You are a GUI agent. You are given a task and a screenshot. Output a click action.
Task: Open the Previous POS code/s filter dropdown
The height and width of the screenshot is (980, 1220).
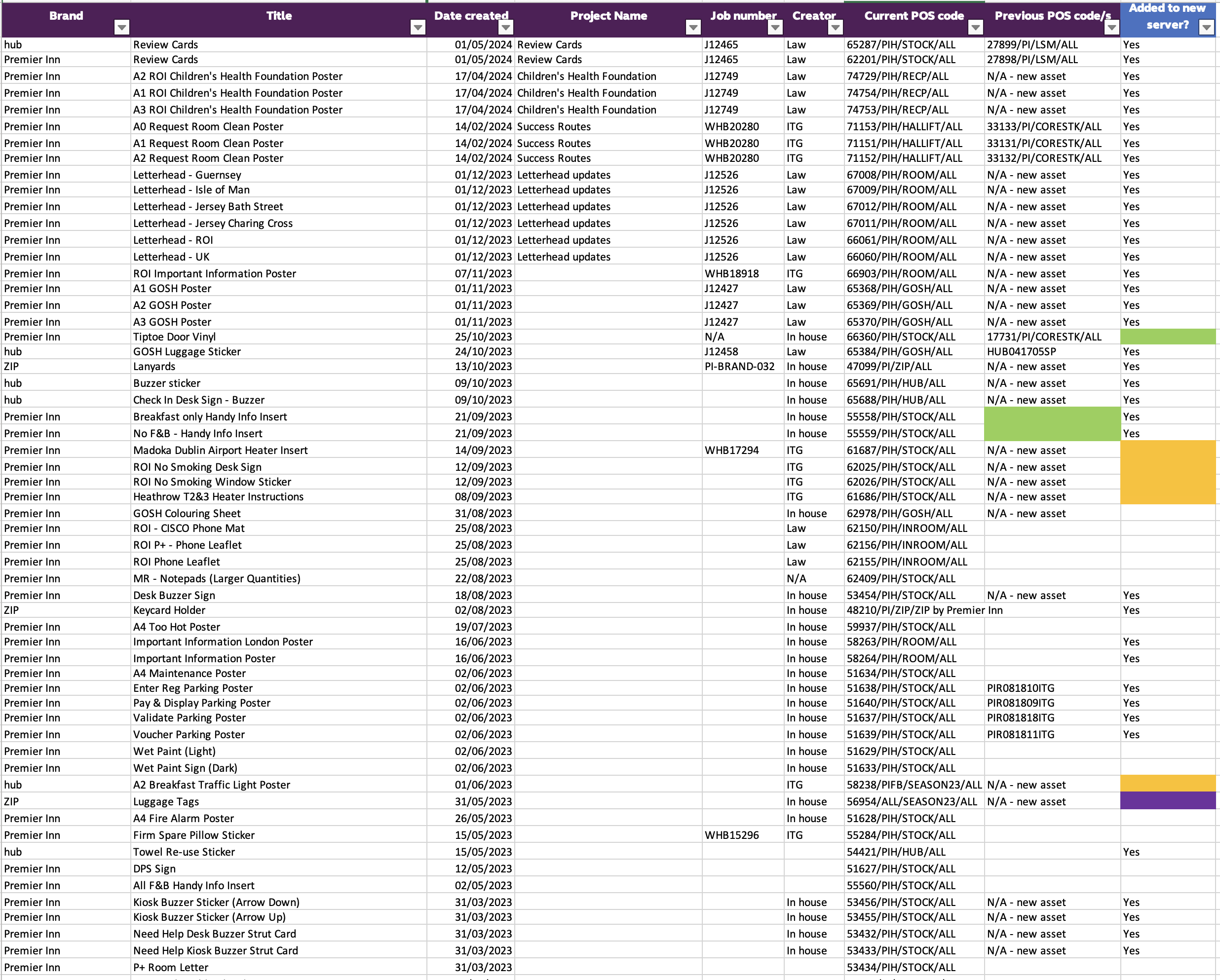pyautogui.click(x=1111, y=27)
